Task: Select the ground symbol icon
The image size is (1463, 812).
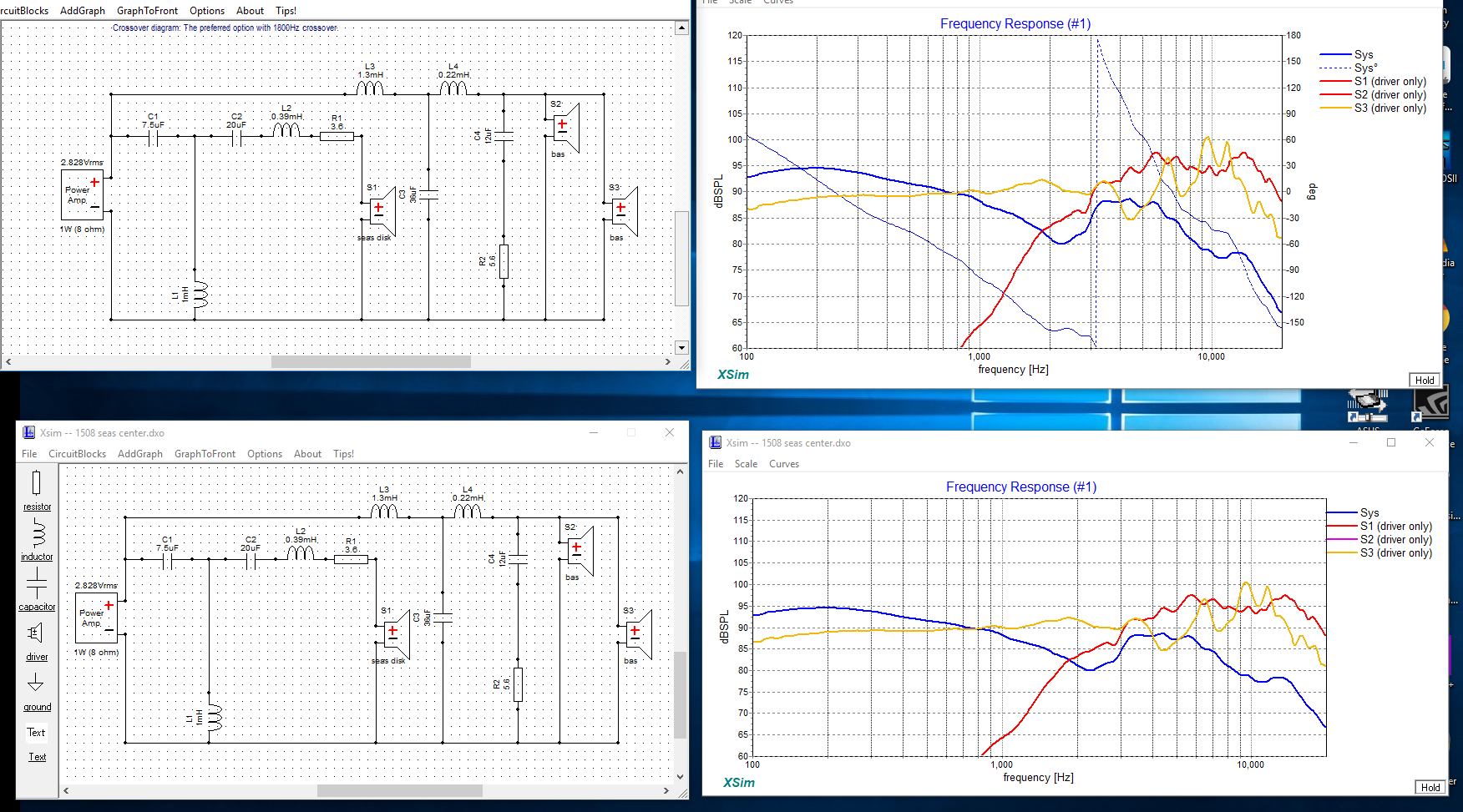Action: click(x=36, y=683)
